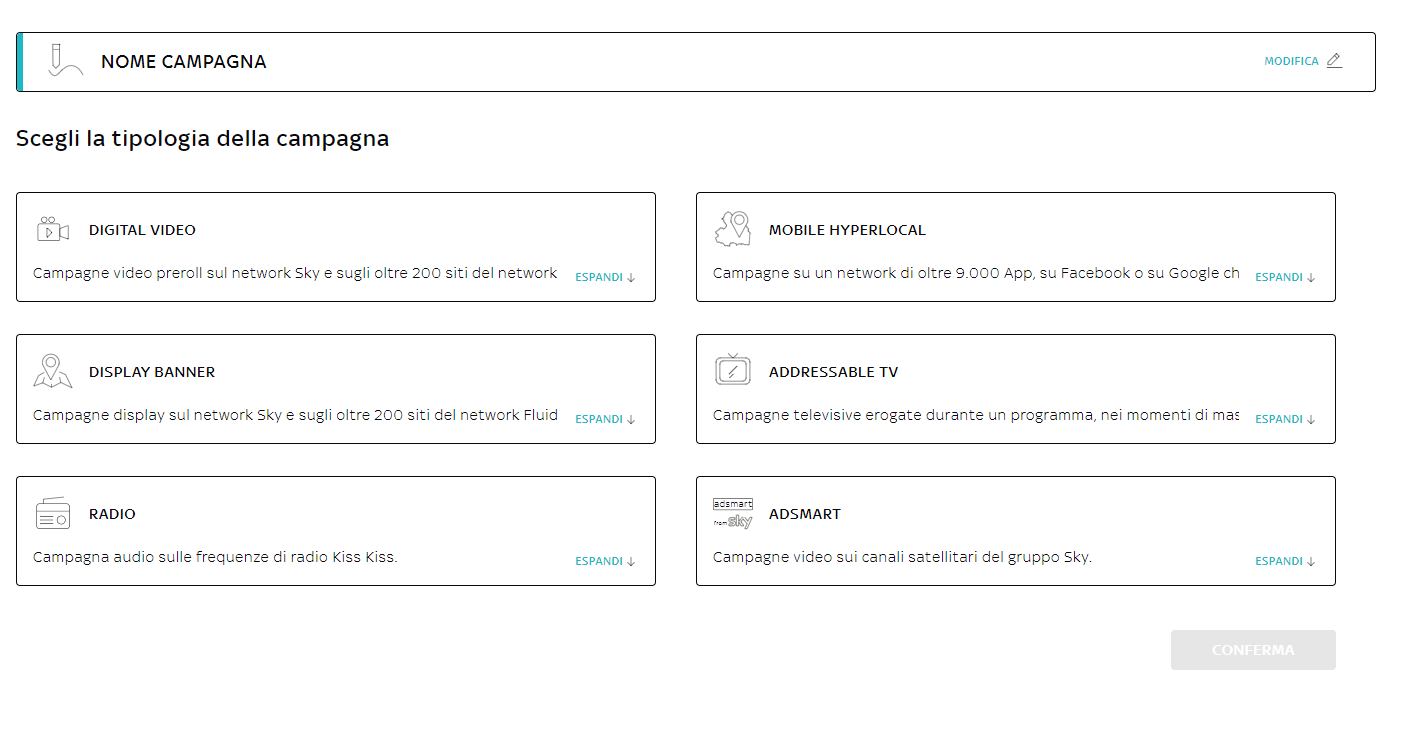This screenshot has height=733, width=1405.
Task: Select the ADSMART title
Action: tap(805, 514)
